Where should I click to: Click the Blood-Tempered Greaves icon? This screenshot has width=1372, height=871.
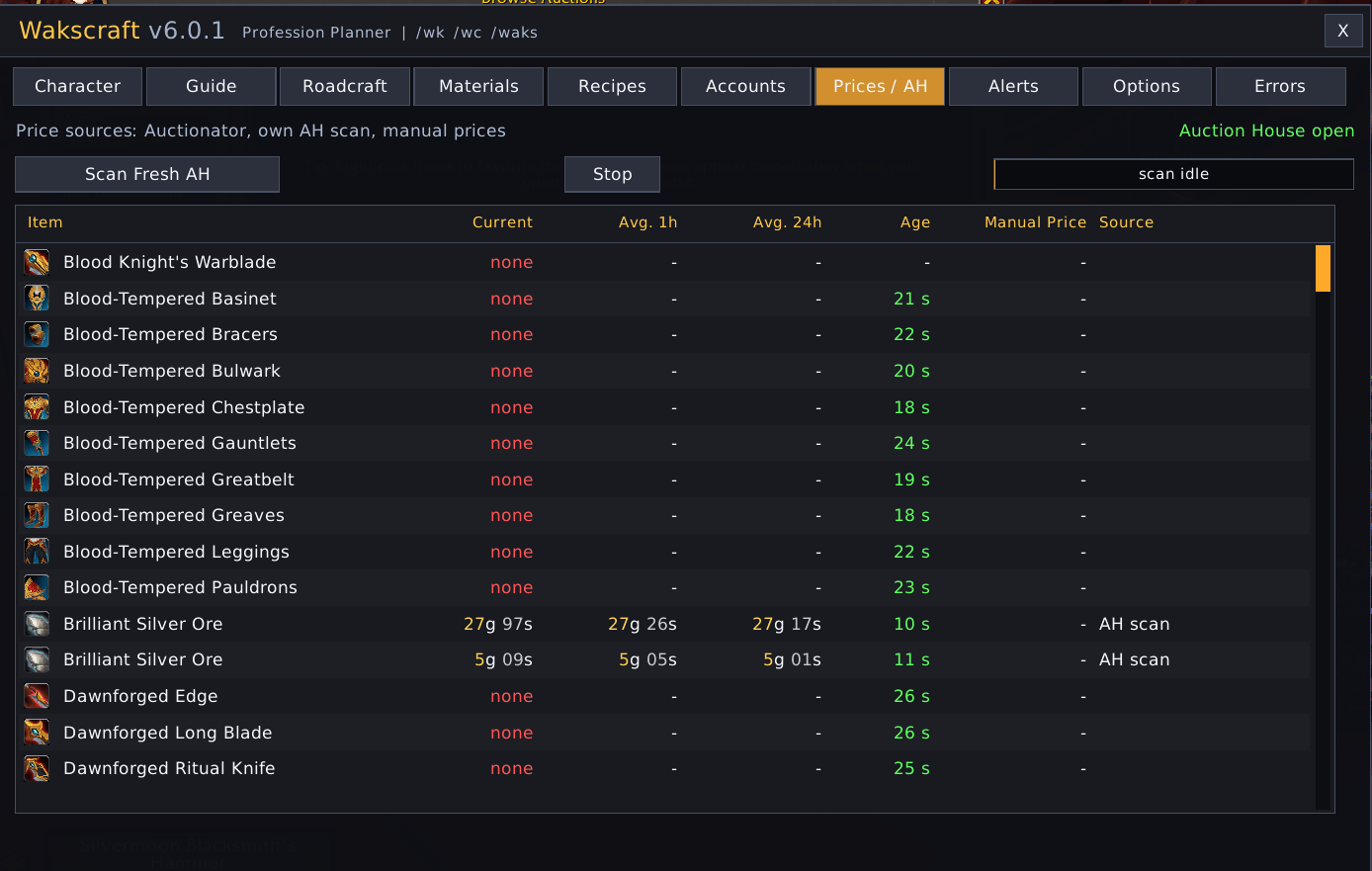pos(37,515)
